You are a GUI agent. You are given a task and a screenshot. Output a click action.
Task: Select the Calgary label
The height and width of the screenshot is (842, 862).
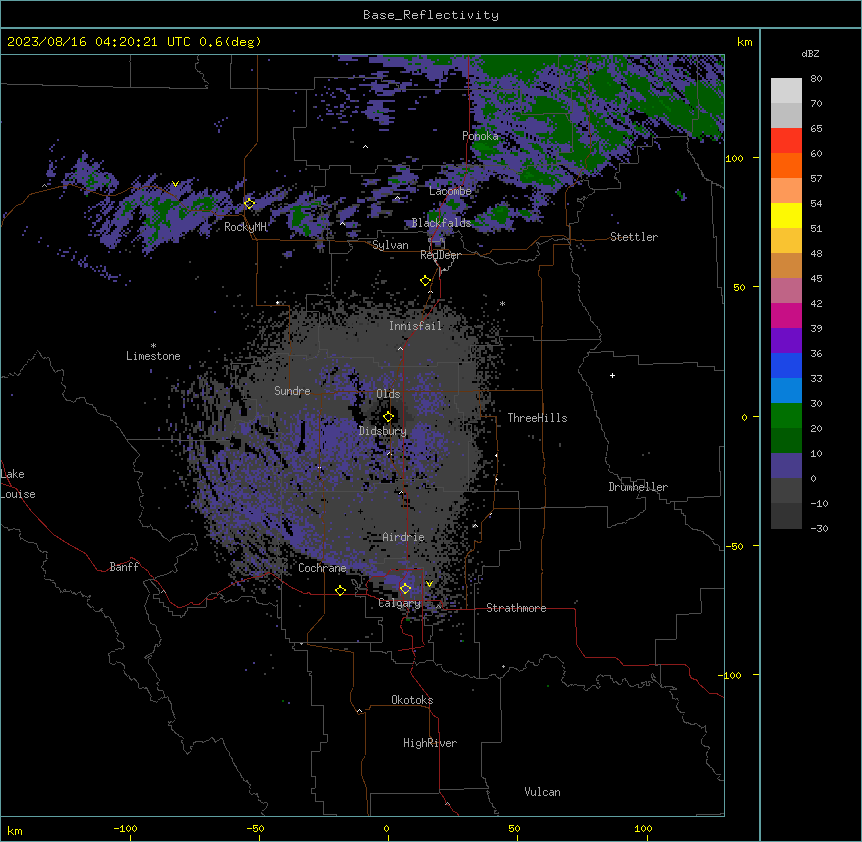(x=400, y=603)
